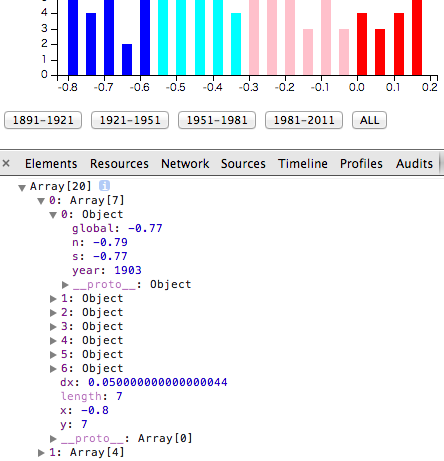Switch to the Sources tab
The width and height of the screenshot is (444, 461).
[243, 164]
